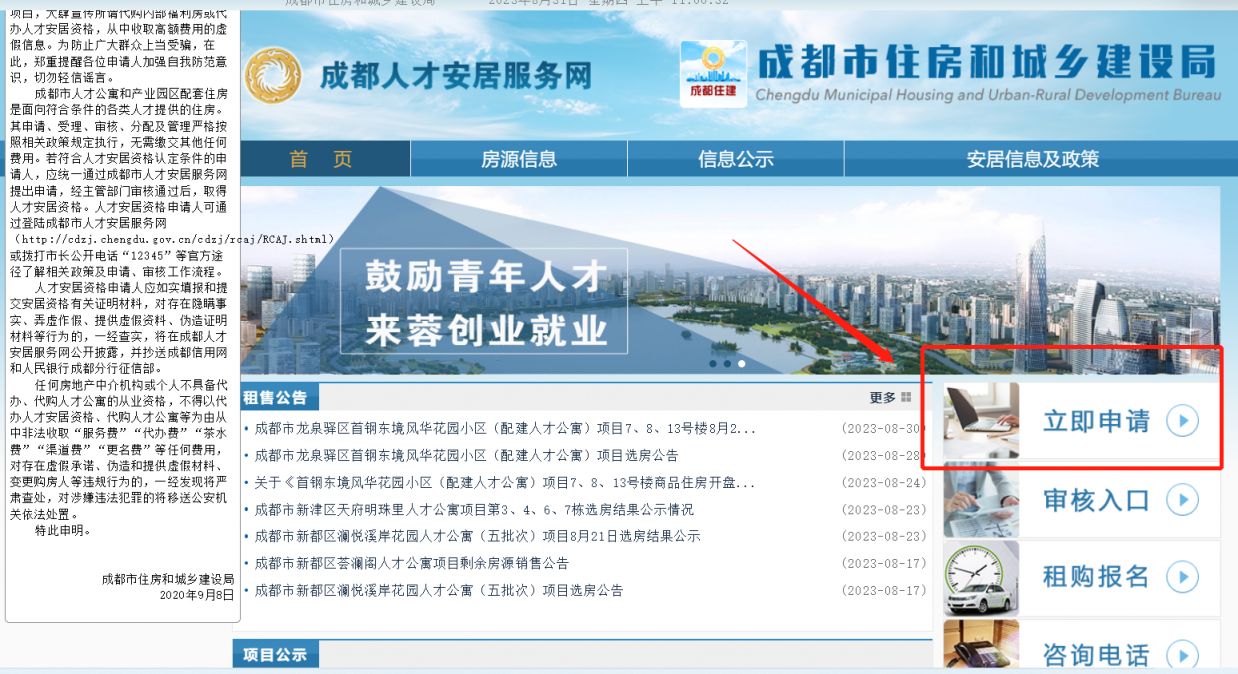Click the 咨询电话 button label
The height and width of the screenshot is (674, 1238).
pyautogui.click(x=1096, y=655)
